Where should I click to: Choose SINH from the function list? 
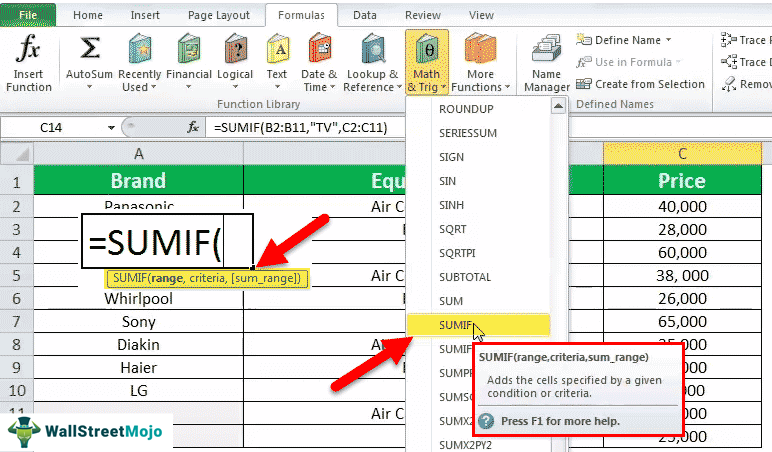(451, 205)
